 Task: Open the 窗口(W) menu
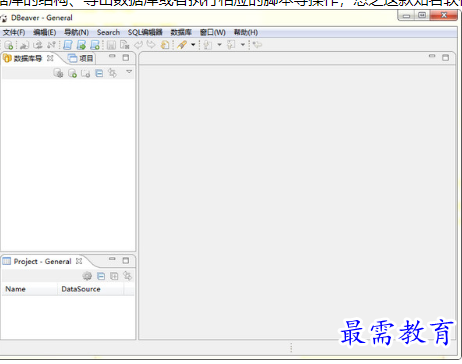click(213, 32)
